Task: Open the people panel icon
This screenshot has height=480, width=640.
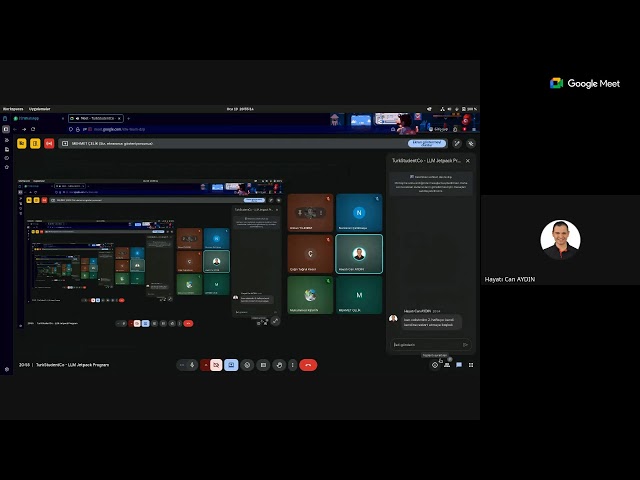Action: [447, 365]
